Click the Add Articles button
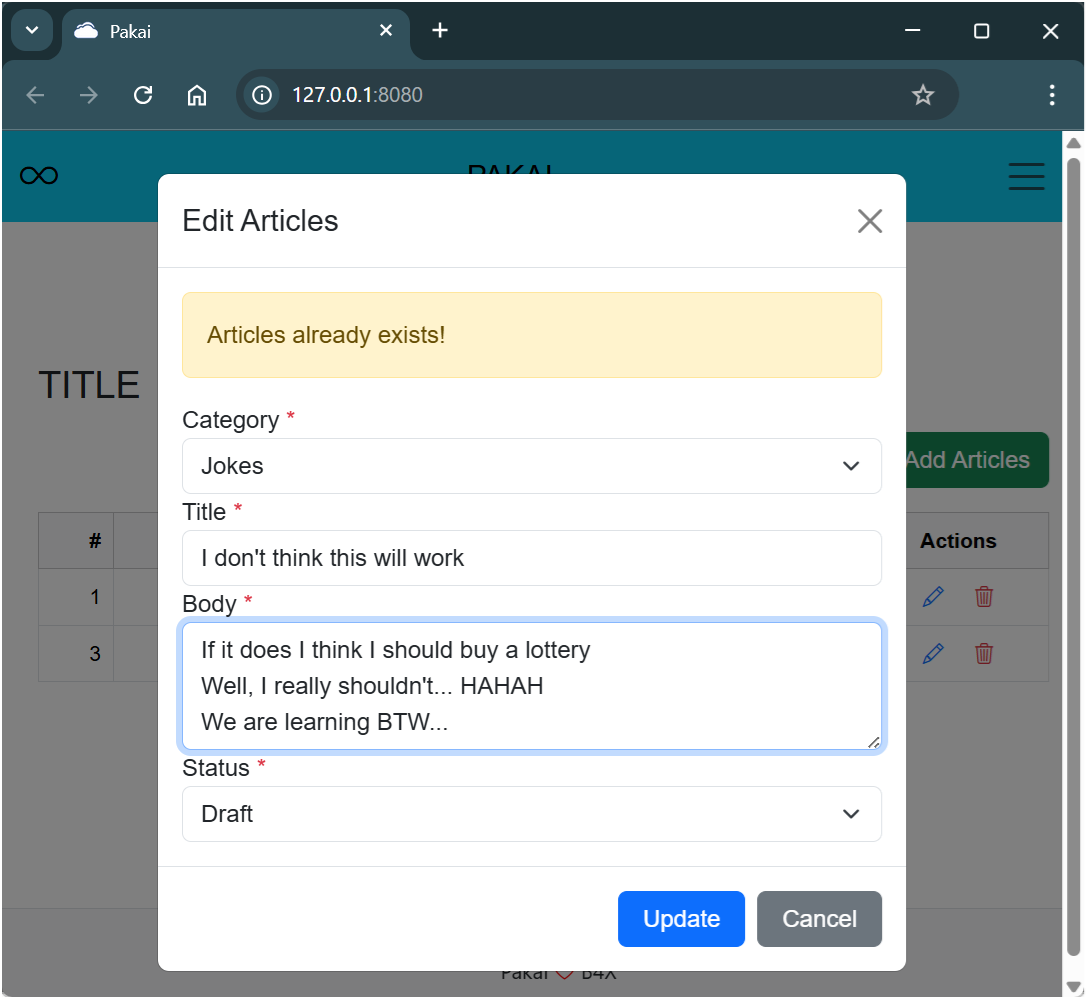Screen dimensions: 1086x999 point(977,460)
